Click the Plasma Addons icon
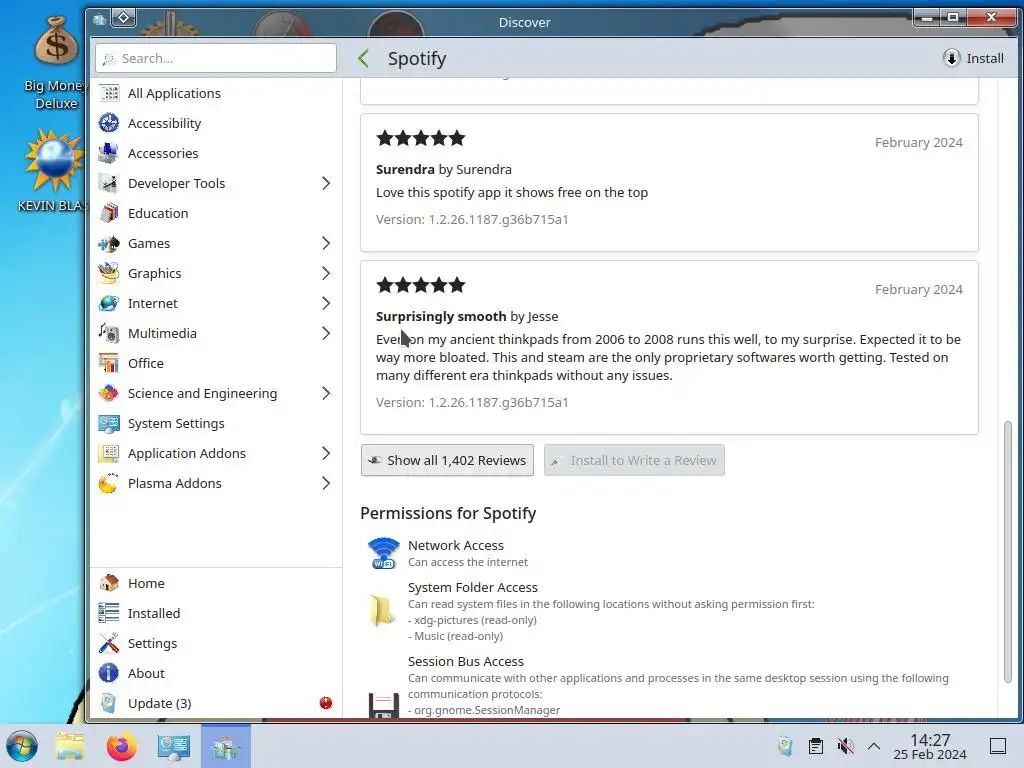 tap(109, 484)
